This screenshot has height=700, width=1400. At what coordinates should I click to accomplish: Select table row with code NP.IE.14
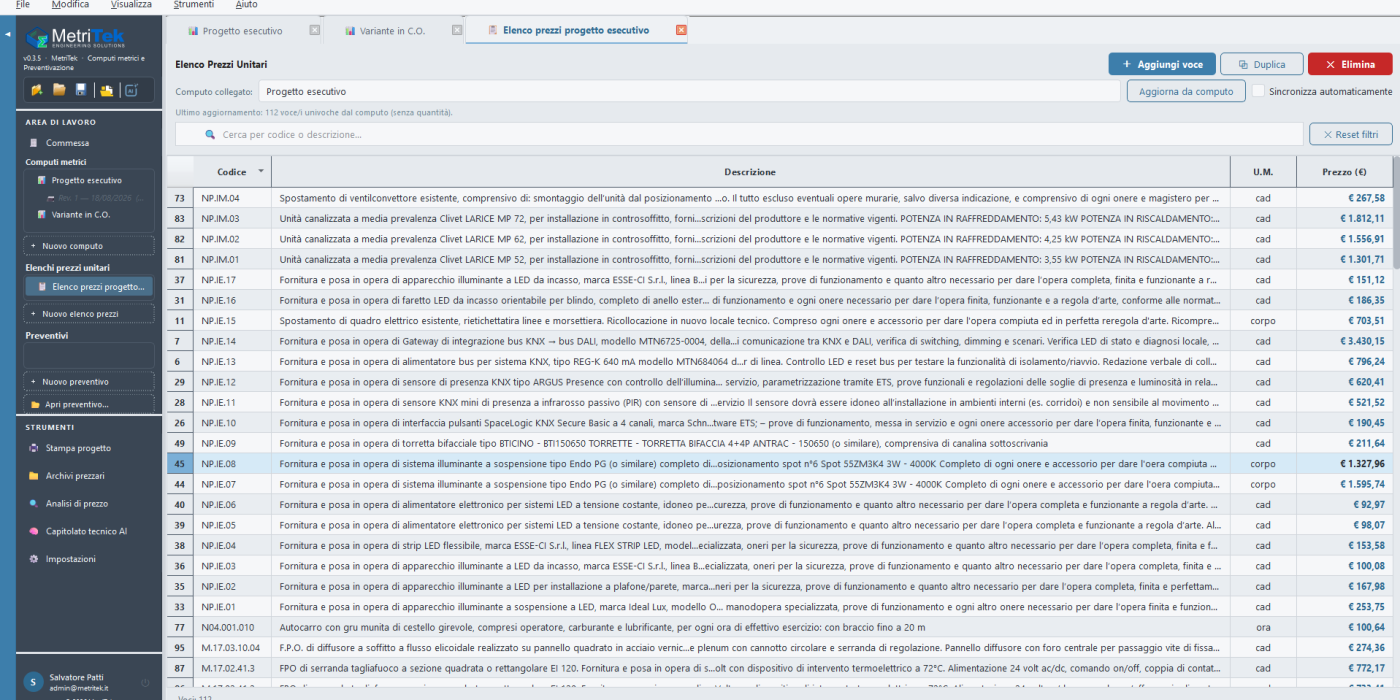pyautogui.click(x=779, y=341)
